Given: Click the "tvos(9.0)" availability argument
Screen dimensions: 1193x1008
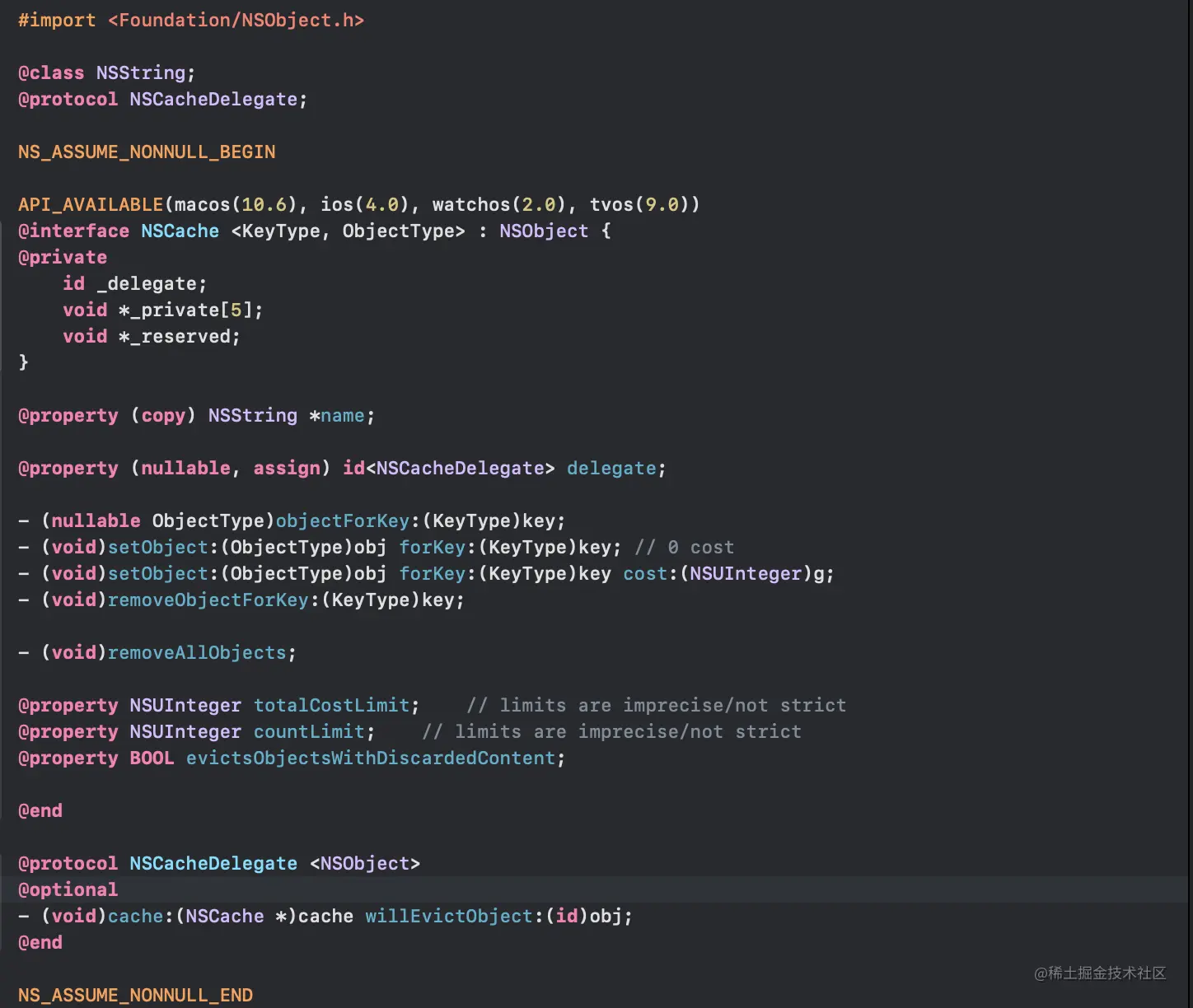Looking at the screenshot, I should [x=639, y=204].
